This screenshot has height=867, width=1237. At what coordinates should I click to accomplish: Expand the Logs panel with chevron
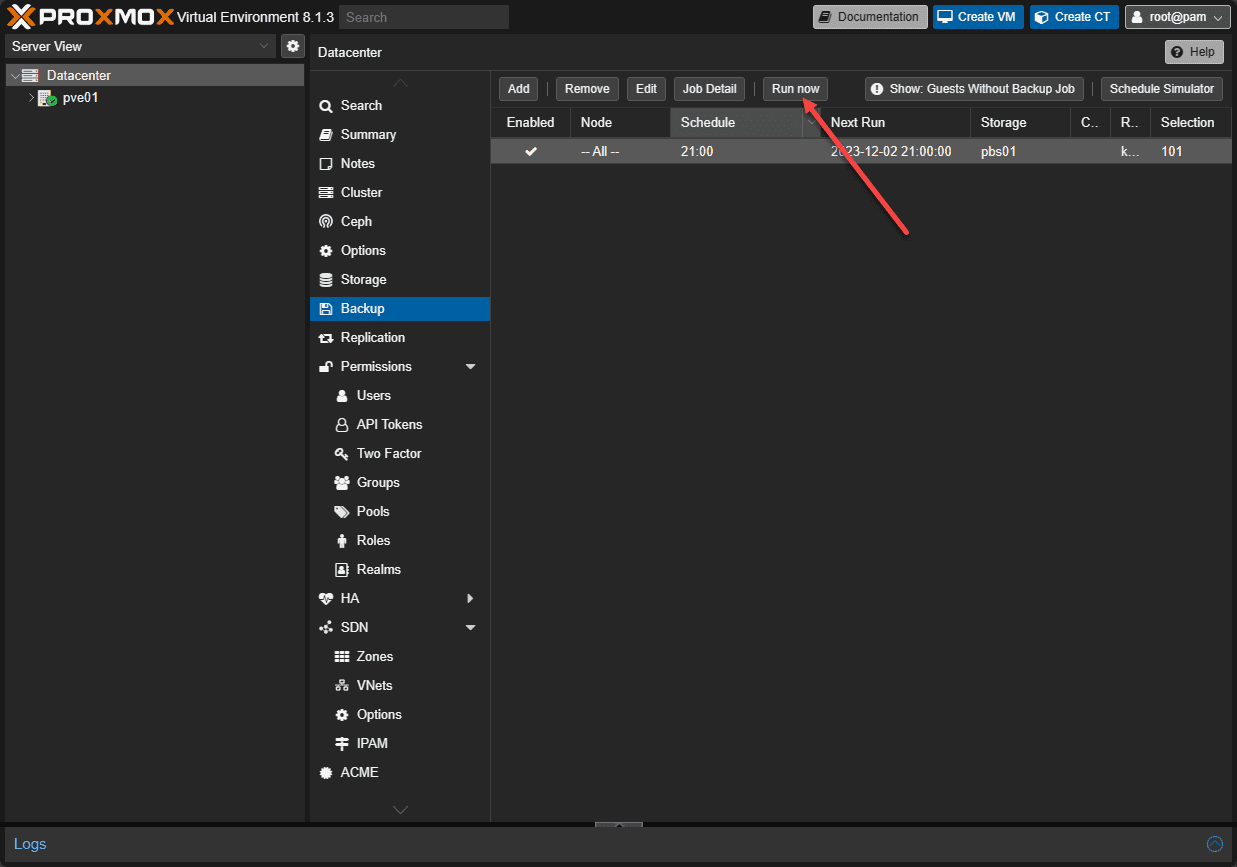coord(1214,844)
